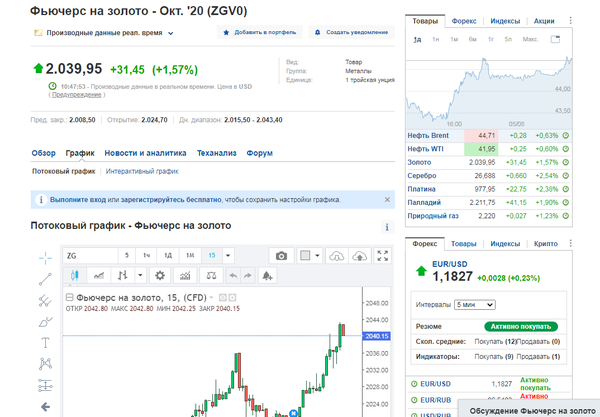Click Добавить в портфель button
The height and width of the screenshot is (417, 600).
point(260,33)
